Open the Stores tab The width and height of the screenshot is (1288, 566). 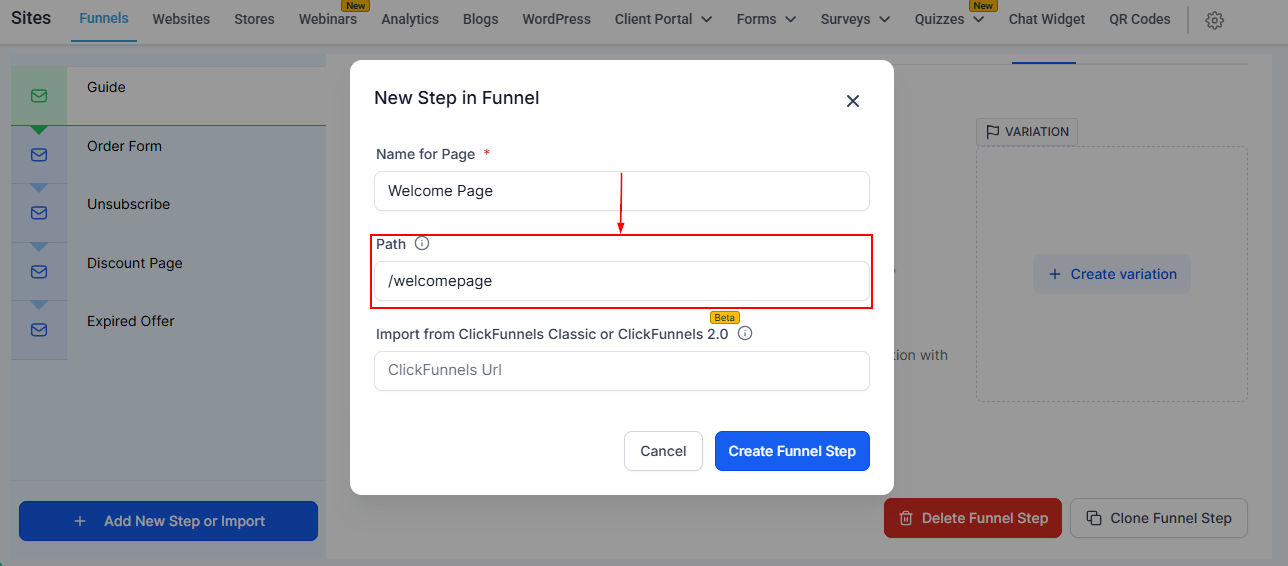(x=254, y=19)
